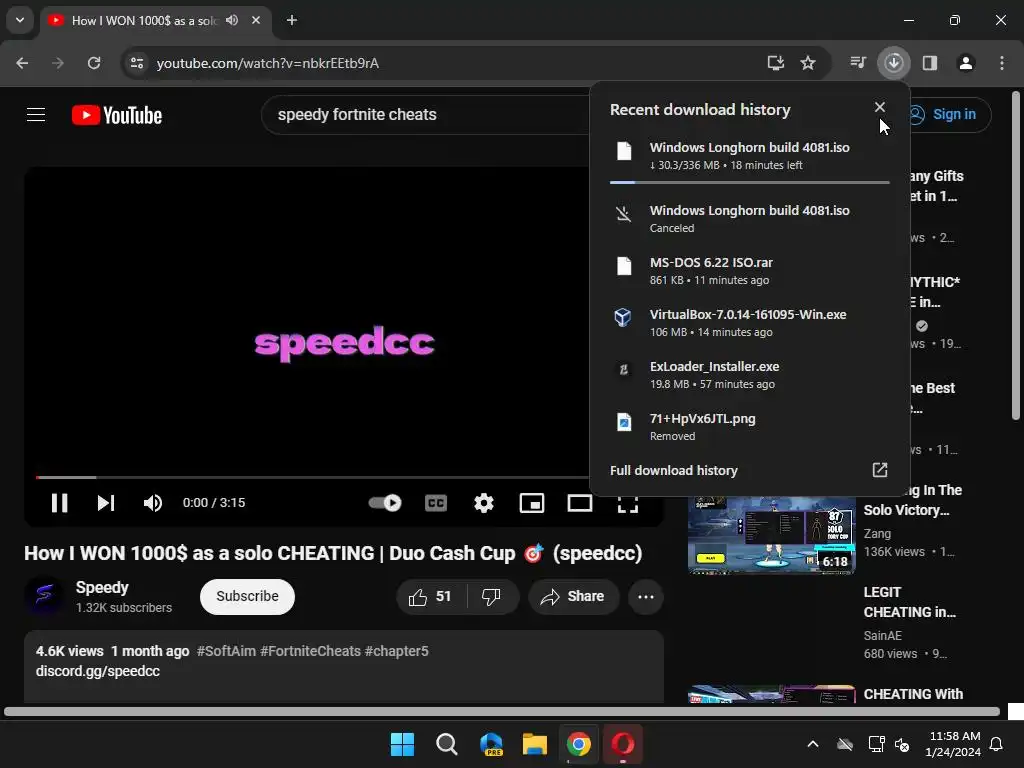The height and width of the screenshot is (768, 1024).
Task: Go to the YouTube home logo
Action: coord(117,115)
